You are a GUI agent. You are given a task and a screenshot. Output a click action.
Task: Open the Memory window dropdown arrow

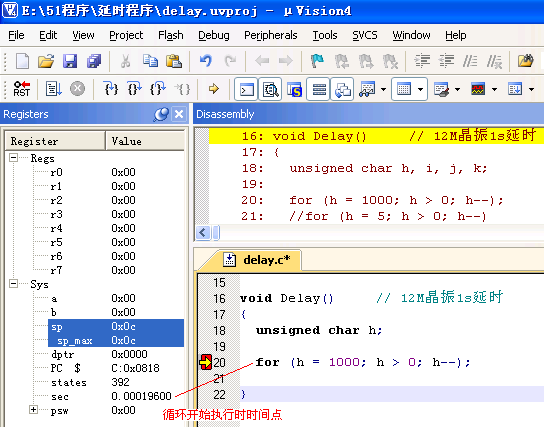coord(420,89)
